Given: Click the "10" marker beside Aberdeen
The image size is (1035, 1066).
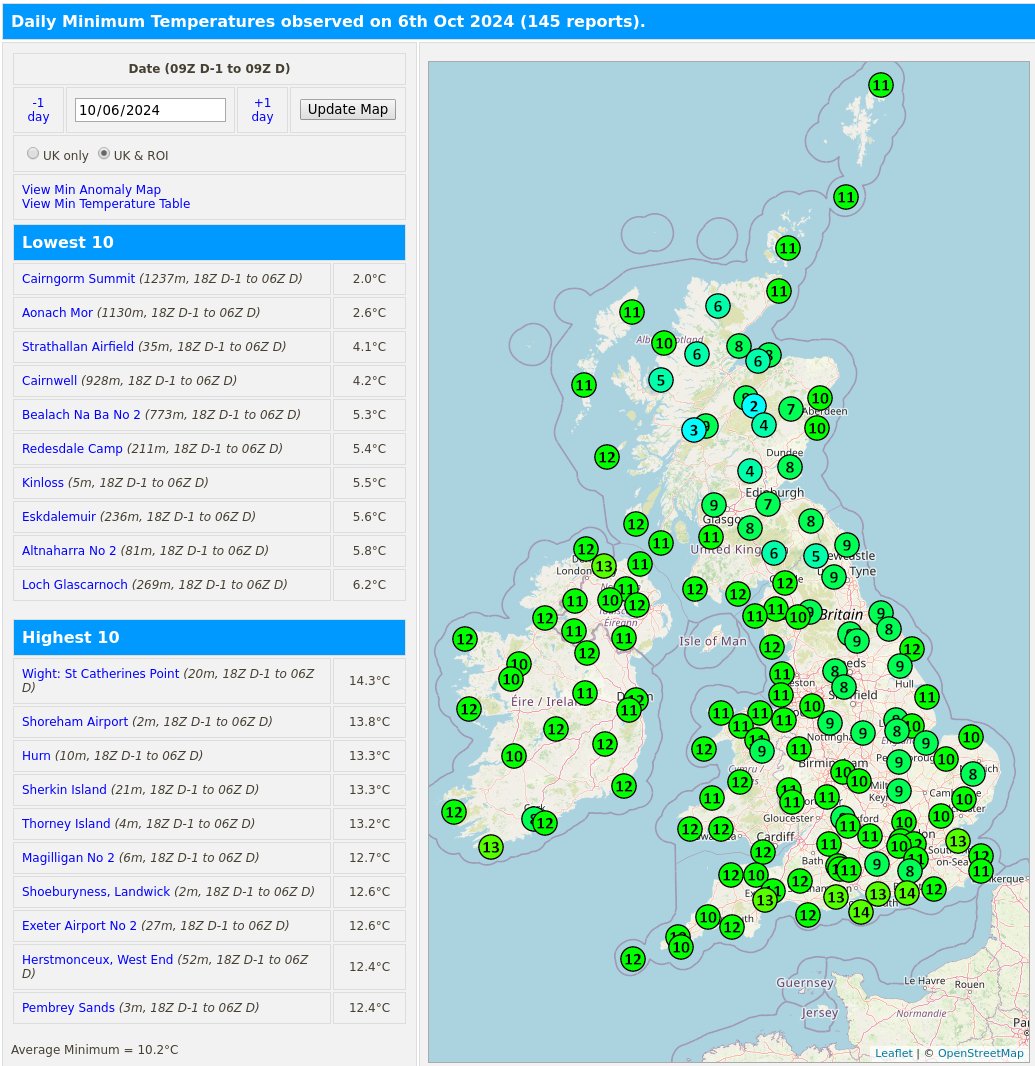Looking at the screenshot, I should click(x=820, y=398).
